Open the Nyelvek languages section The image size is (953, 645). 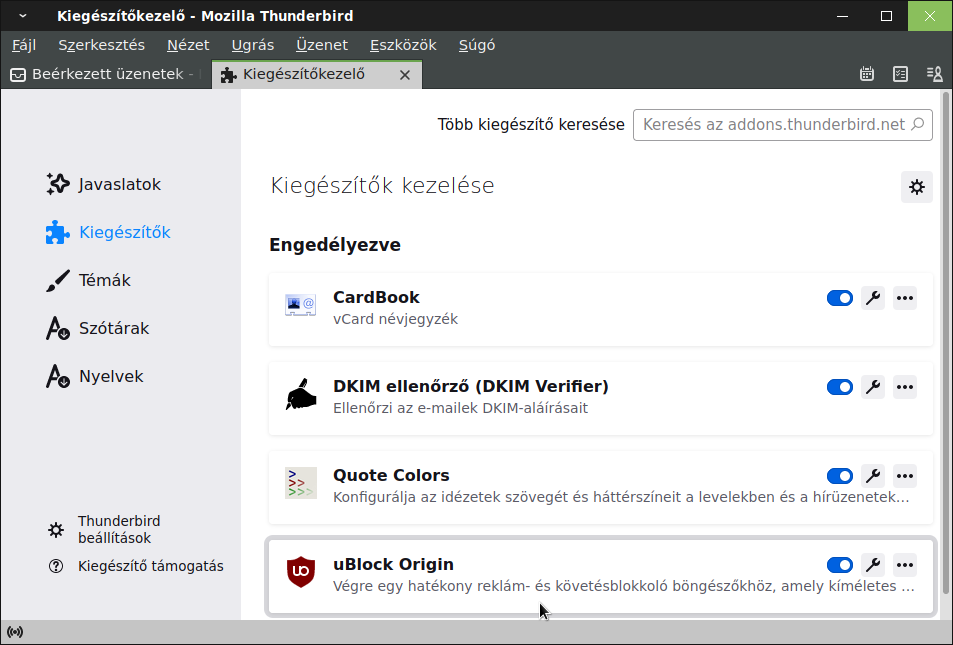click(94, 376)
